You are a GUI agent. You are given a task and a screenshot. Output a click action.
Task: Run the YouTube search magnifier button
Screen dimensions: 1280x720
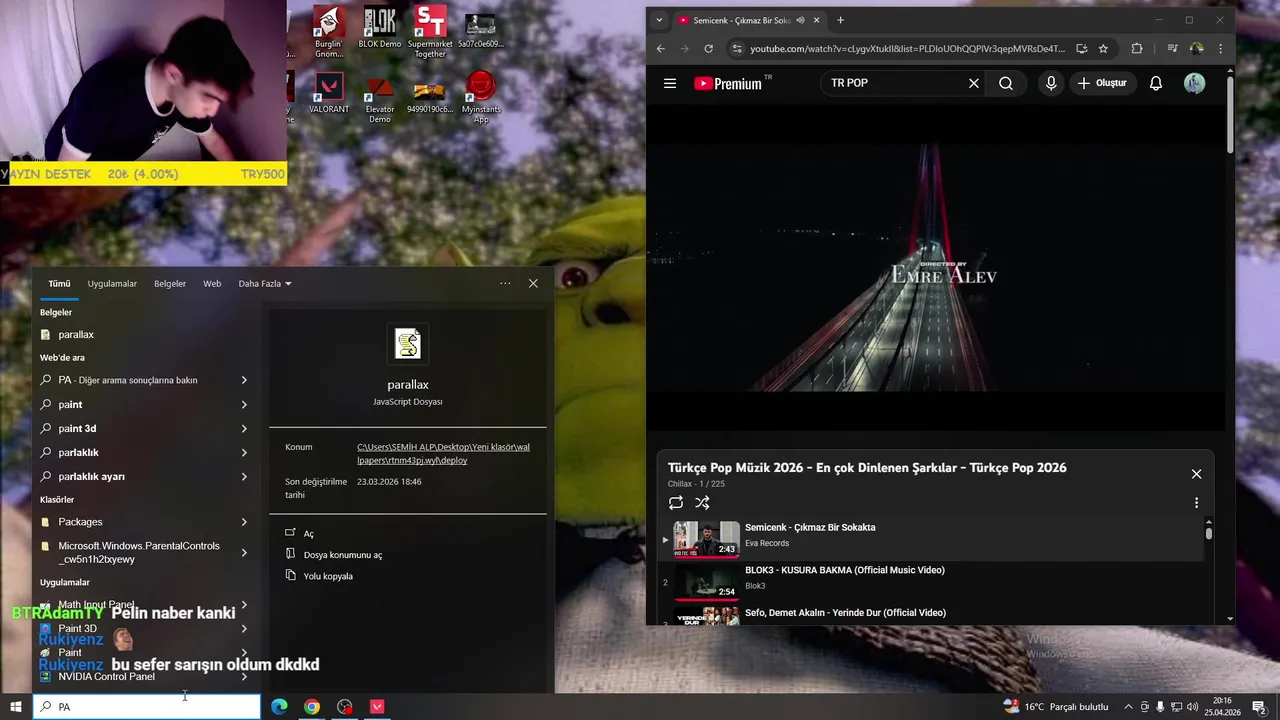(x=1006, y=84)
